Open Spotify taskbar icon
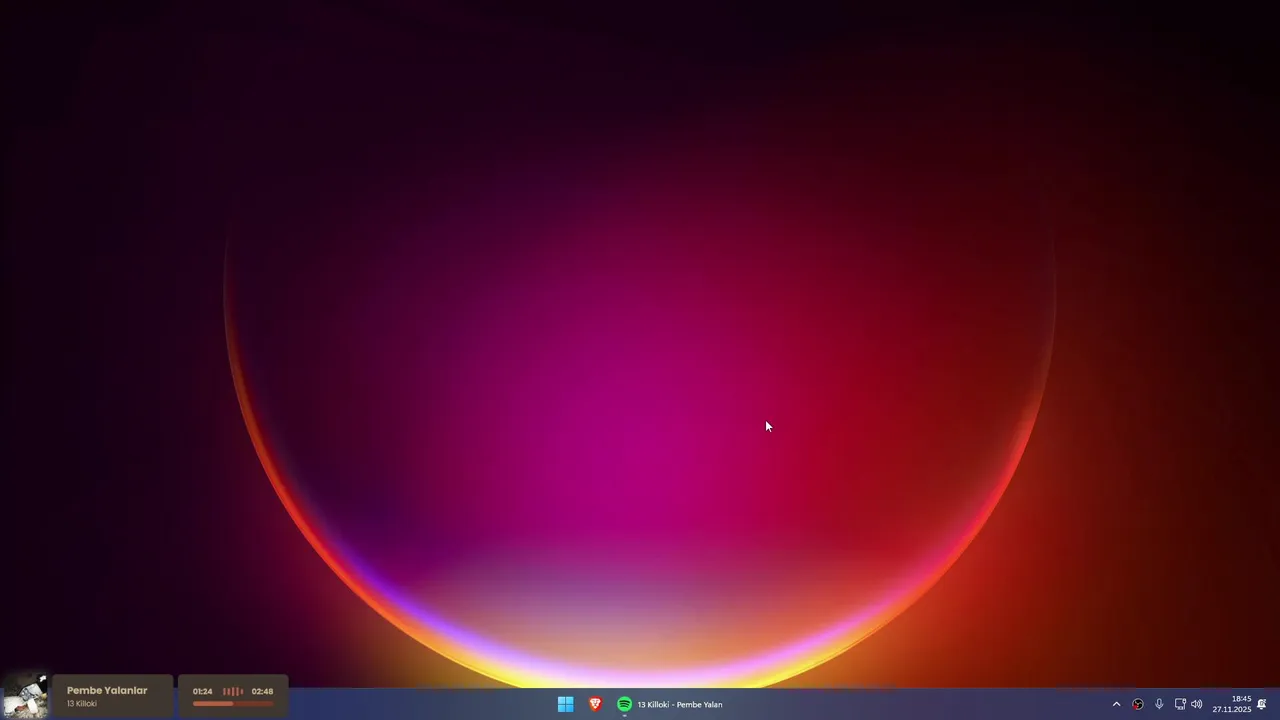The width and height of the screenshot is (1280, 720). 624,704
